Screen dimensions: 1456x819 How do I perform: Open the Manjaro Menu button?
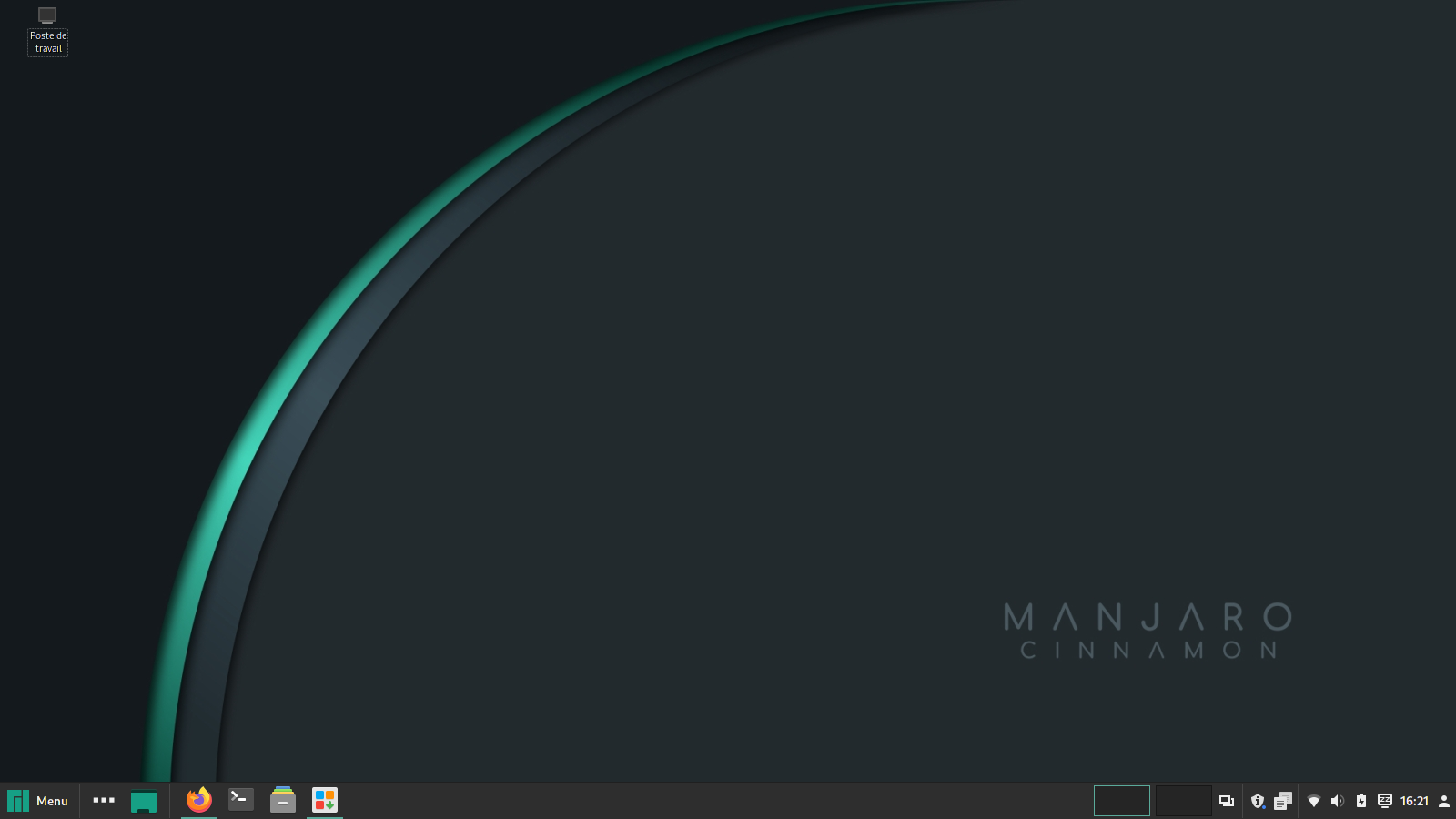18,801
